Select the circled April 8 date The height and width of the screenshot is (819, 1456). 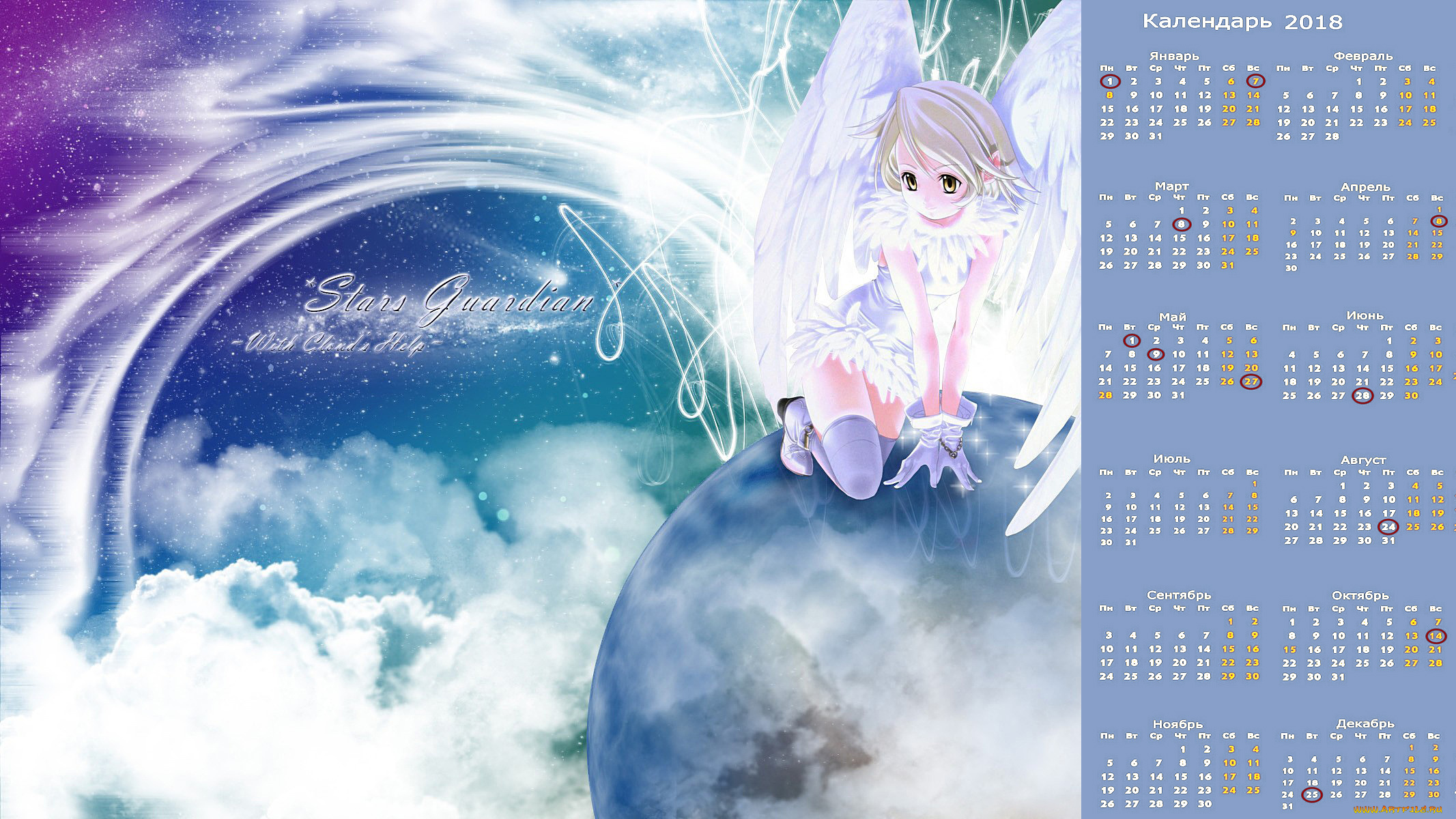pos(1439,221)
